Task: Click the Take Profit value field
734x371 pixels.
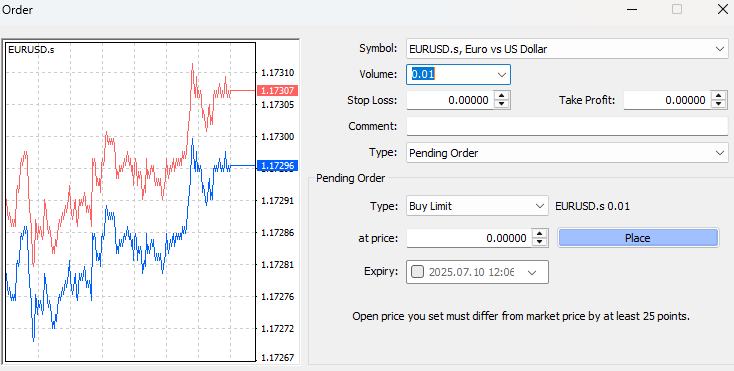Action: click(x=668, y=100)
